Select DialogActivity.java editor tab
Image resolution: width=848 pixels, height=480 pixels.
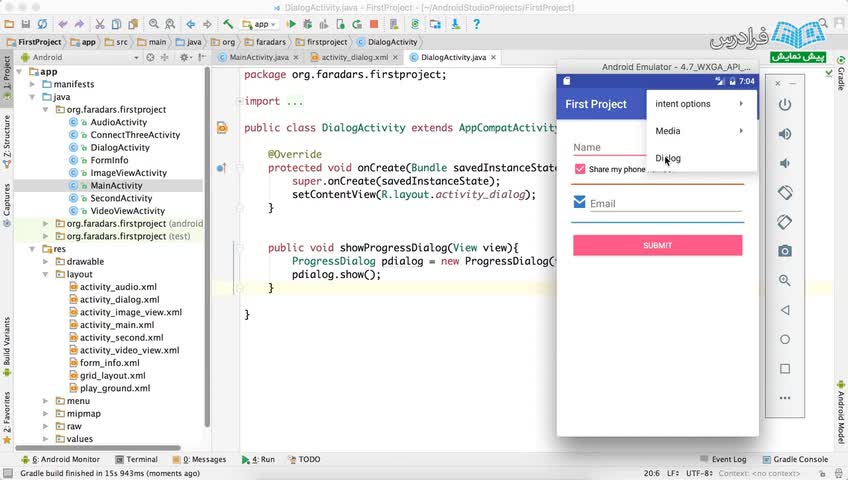(x=453, y=57)
